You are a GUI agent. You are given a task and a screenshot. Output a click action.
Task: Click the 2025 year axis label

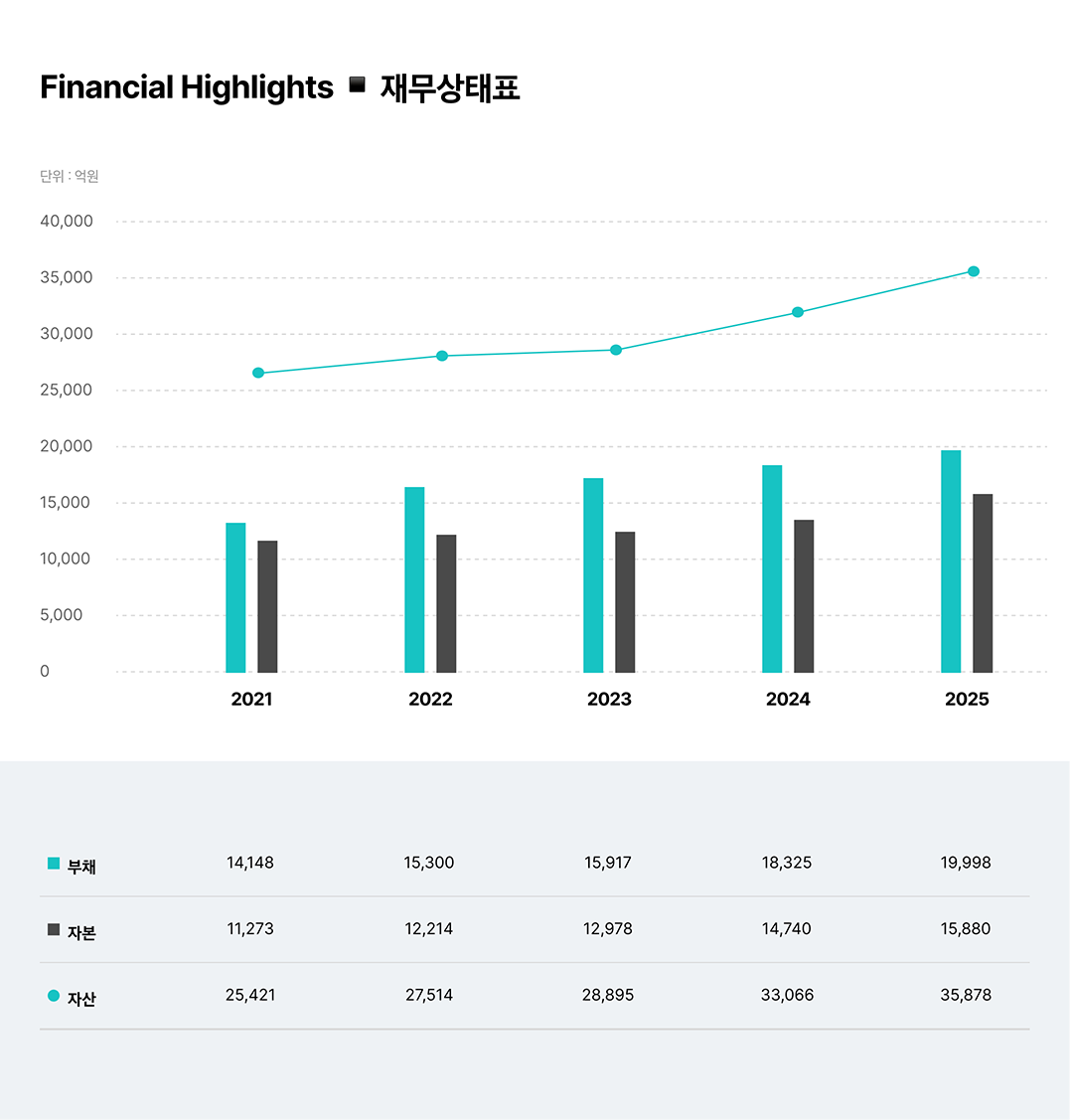[967, 700]
